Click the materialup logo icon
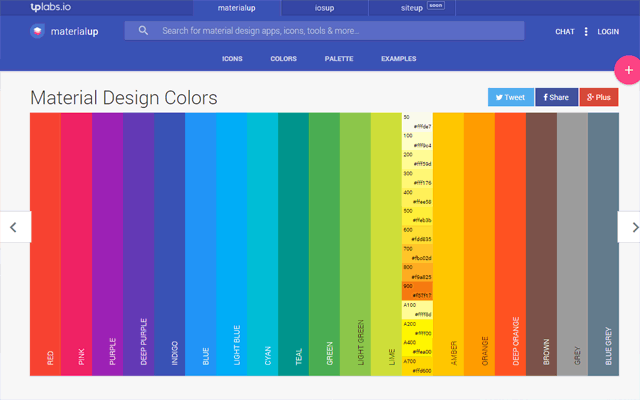 point(37,31)
